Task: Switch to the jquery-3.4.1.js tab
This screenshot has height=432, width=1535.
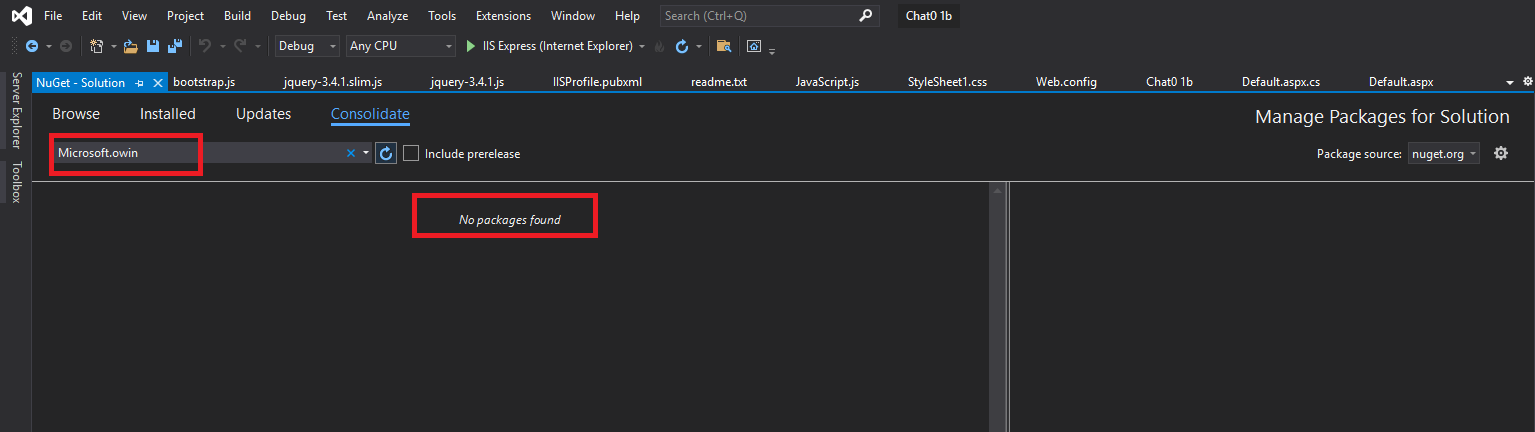Action: [x=467, y=82]
